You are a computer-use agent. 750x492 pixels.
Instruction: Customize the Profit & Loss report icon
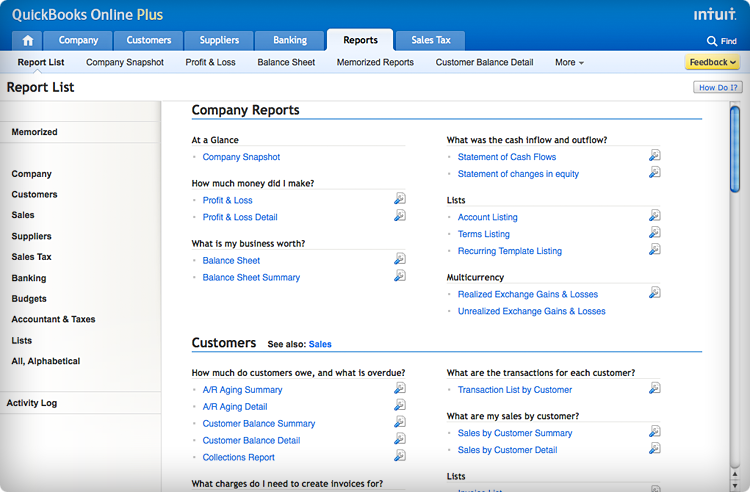400,199
